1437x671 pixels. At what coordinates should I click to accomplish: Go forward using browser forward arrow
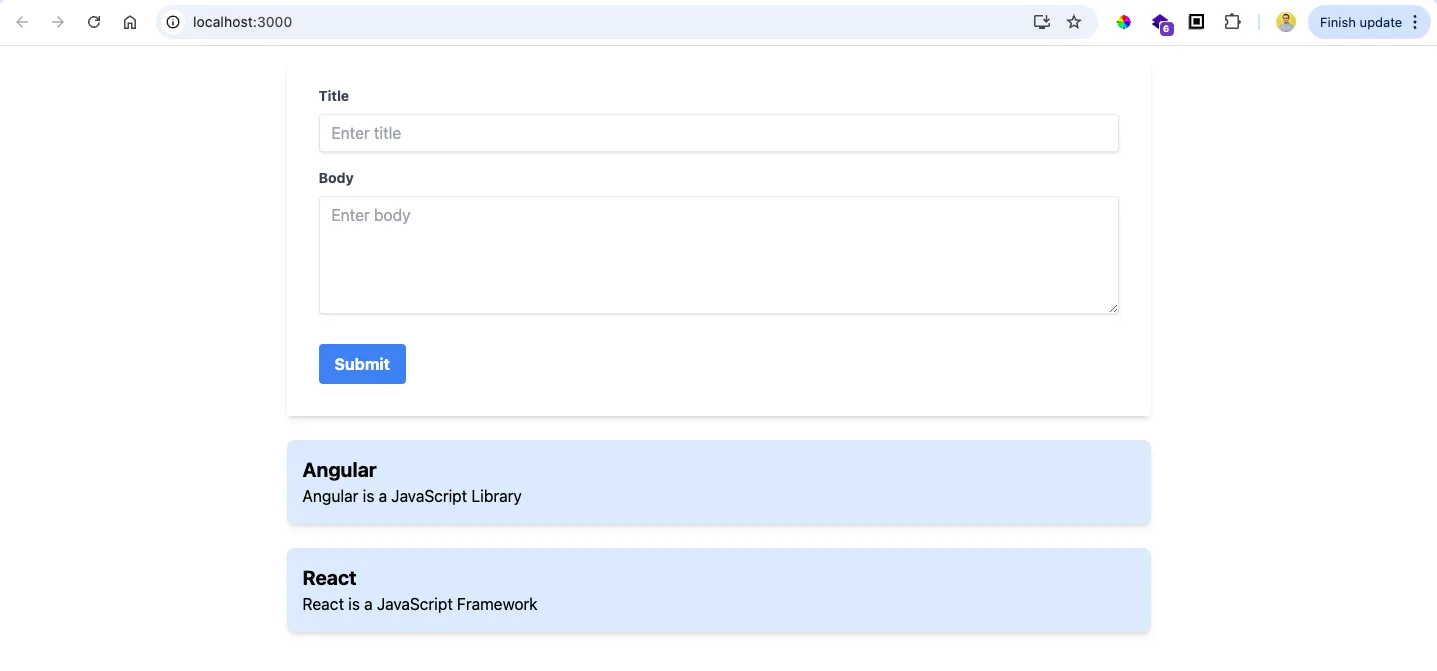[x=58, y=22]
